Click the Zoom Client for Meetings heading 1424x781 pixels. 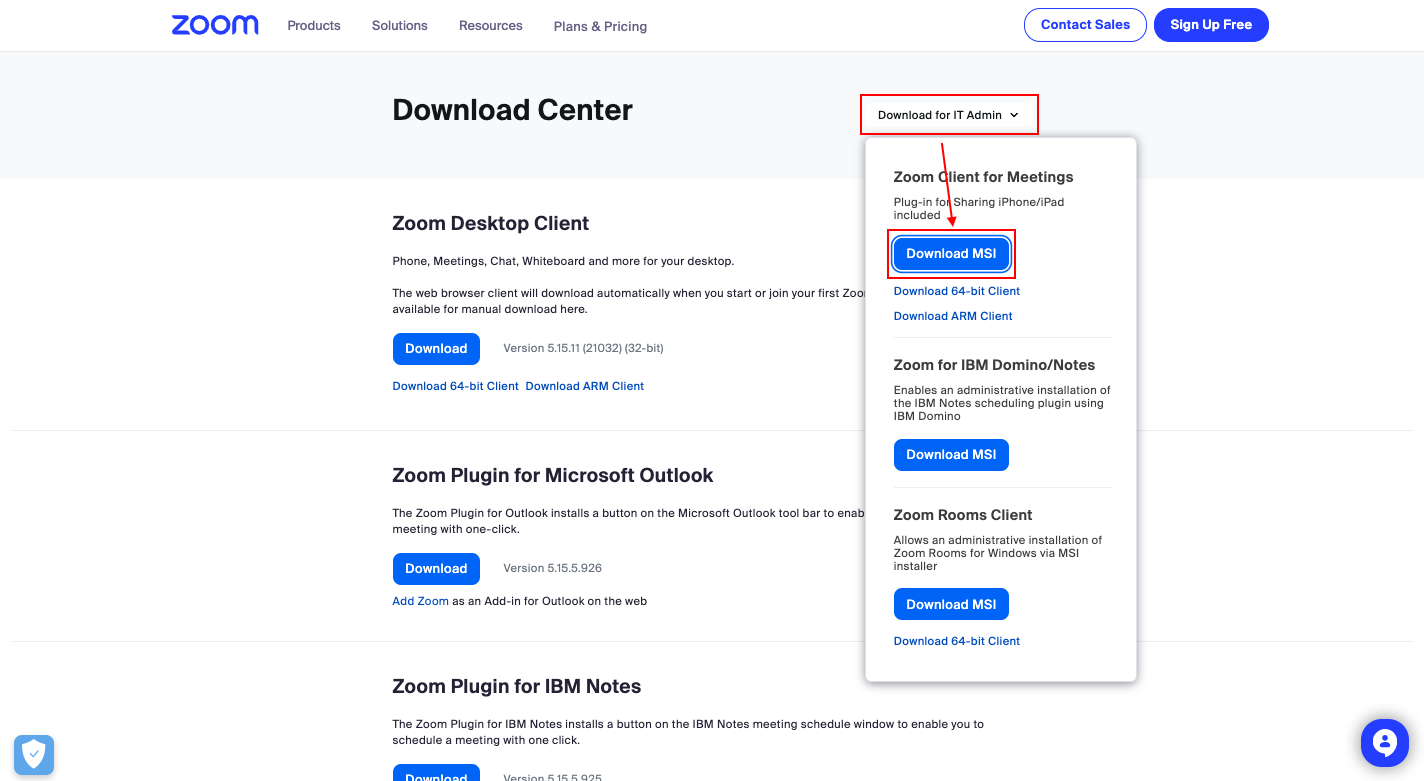pos(983,177)
